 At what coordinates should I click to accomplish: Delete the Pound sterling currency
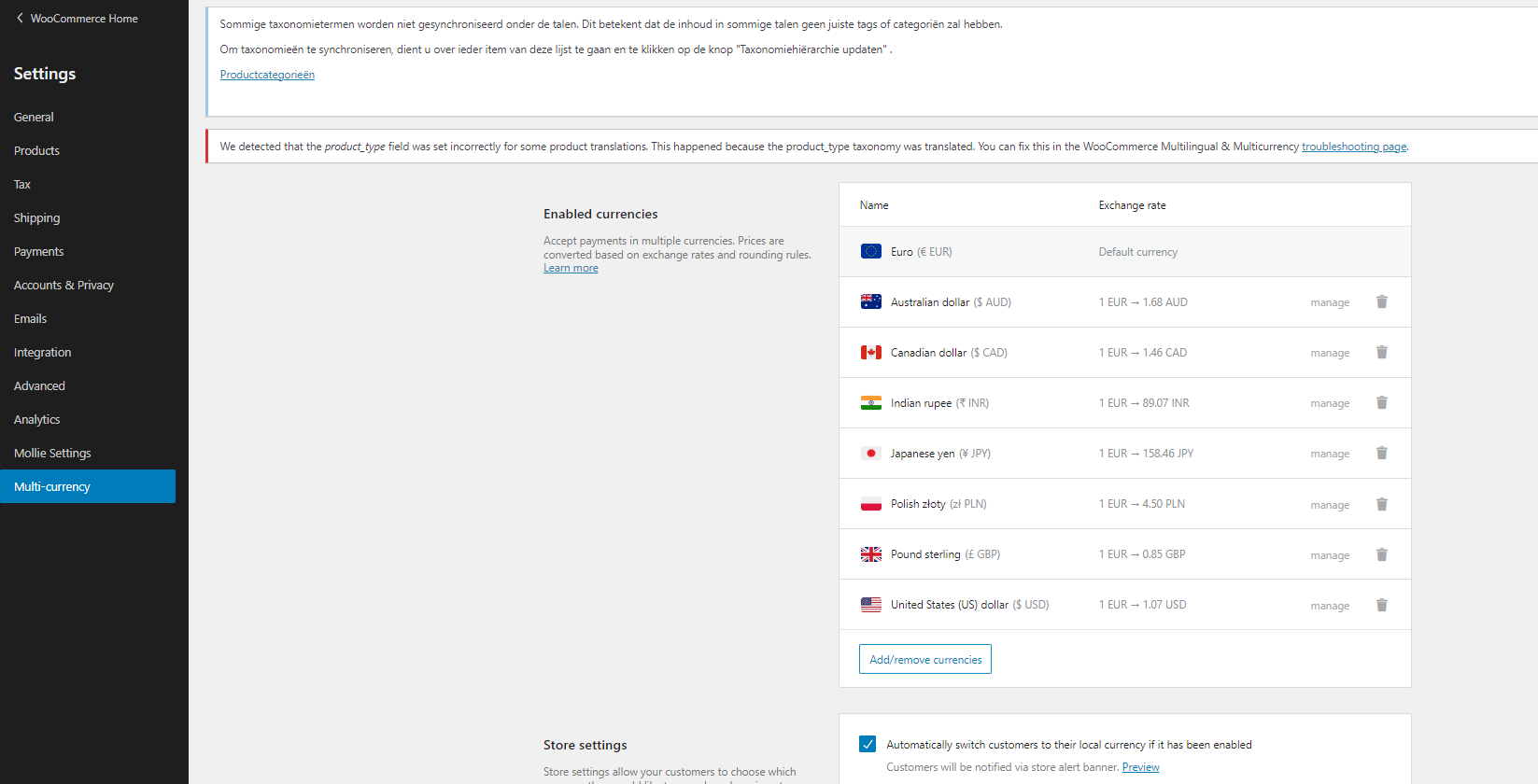[1381, 554]
